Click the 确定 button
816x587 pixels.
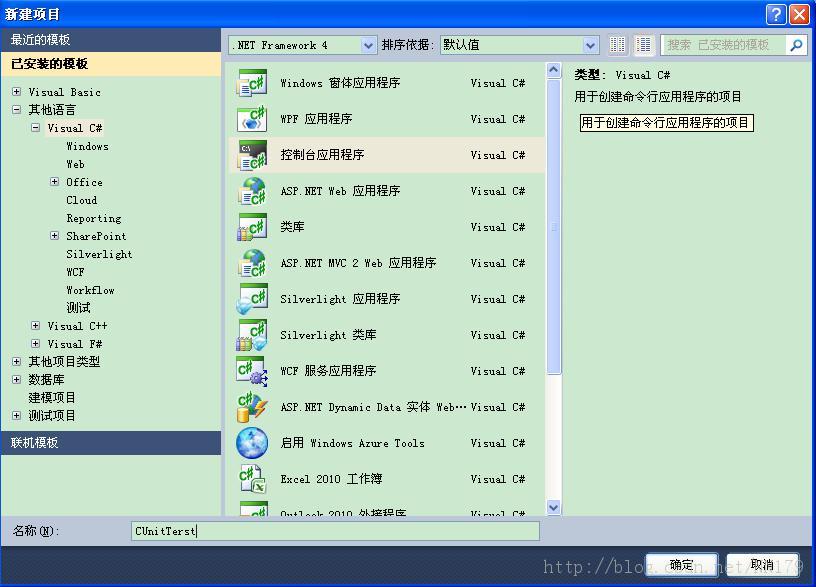(x=681, y=565)
